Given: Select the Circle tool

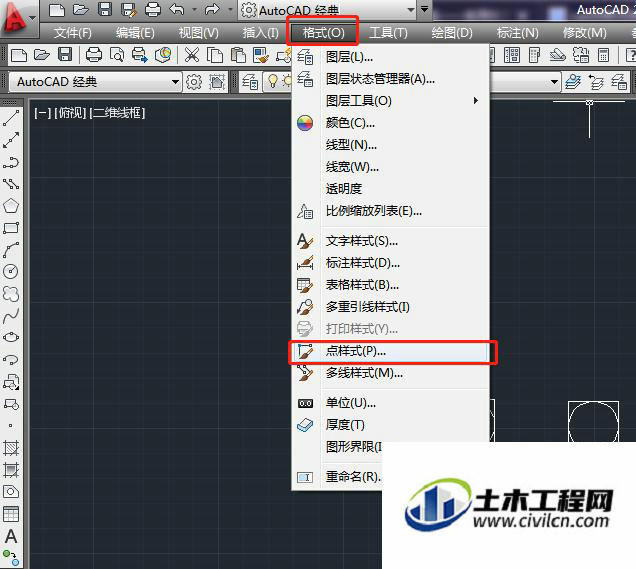Looking at the screenshot, I should tap(11, 271).
